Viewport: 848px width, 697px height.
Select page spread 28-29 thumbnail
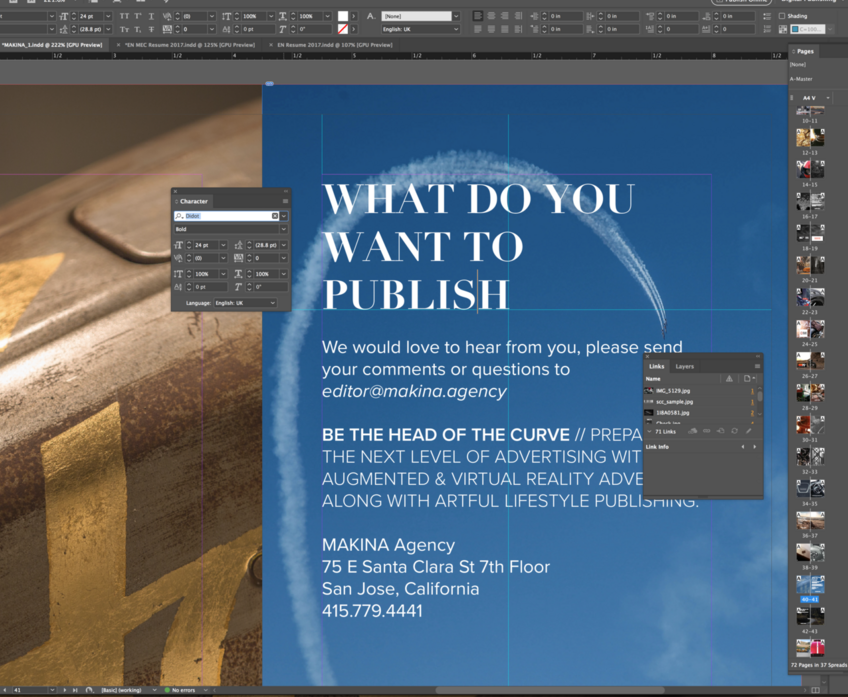click(810, 393)
